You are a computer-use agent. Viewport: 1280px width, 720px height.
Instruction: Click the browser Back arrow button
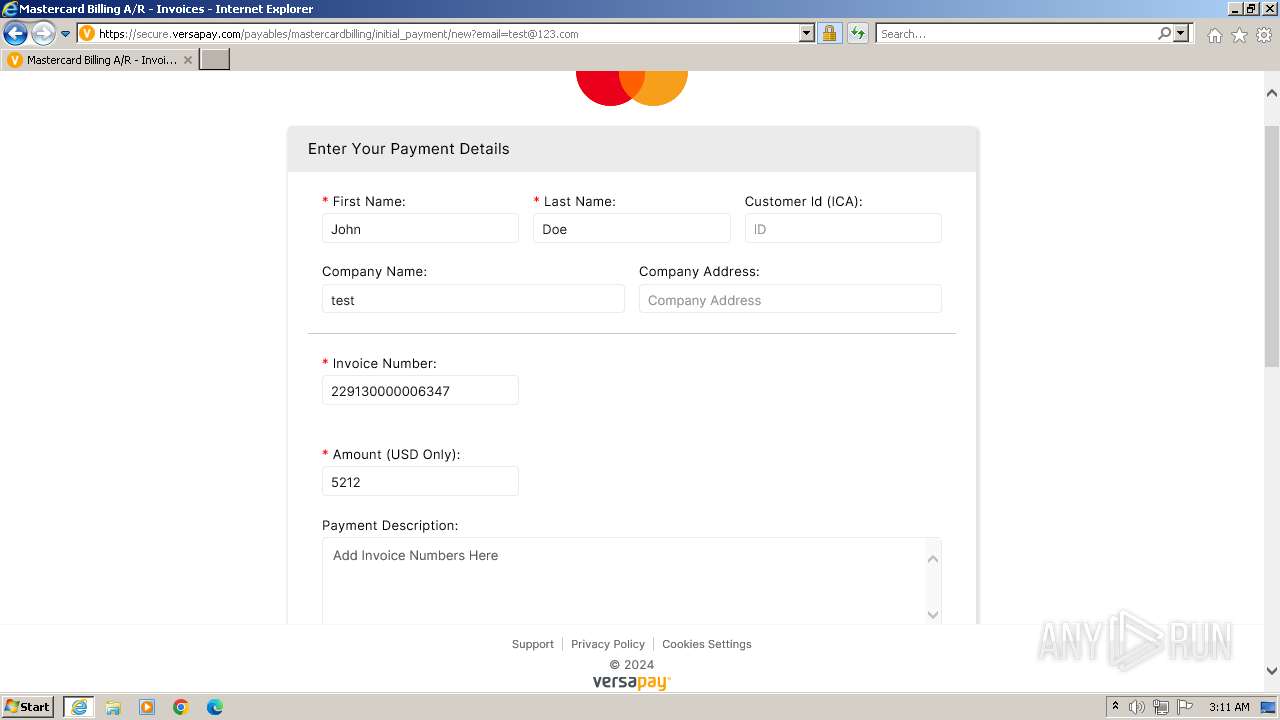(15, 33)
